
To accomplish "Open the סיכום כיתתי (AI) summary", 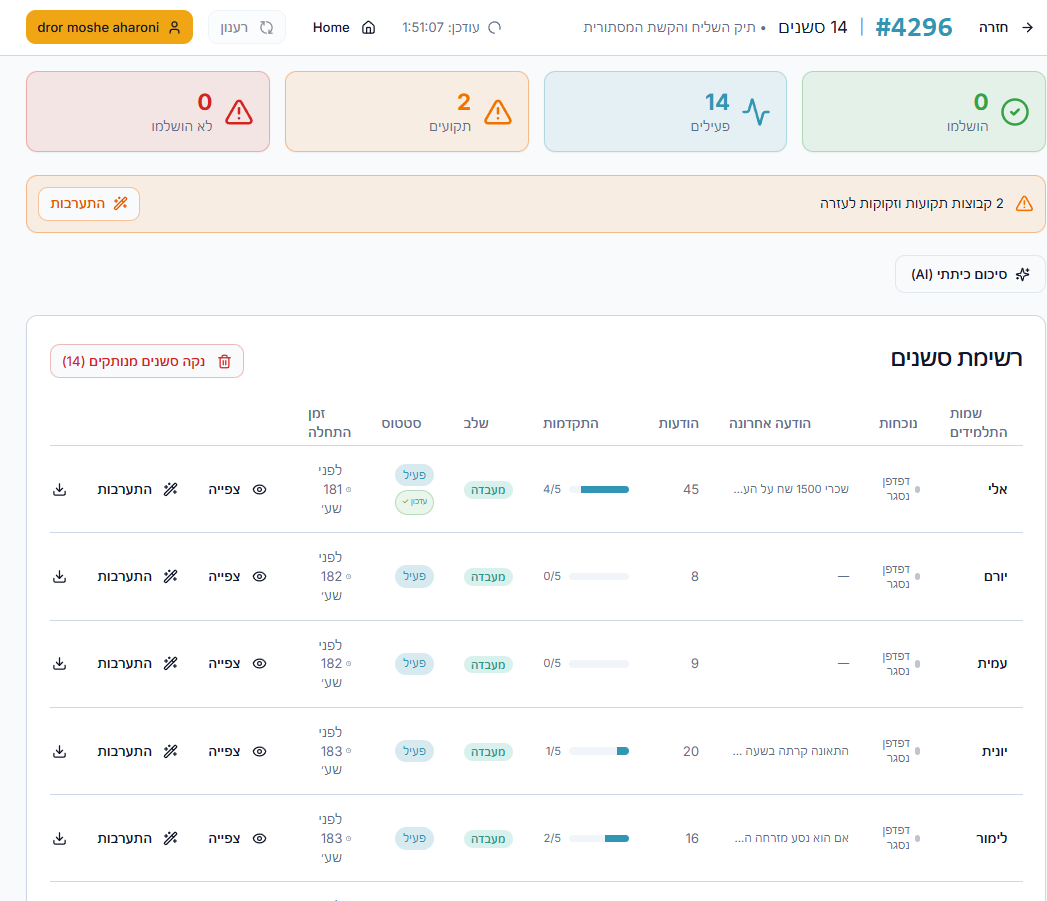I will click(970, 274).
